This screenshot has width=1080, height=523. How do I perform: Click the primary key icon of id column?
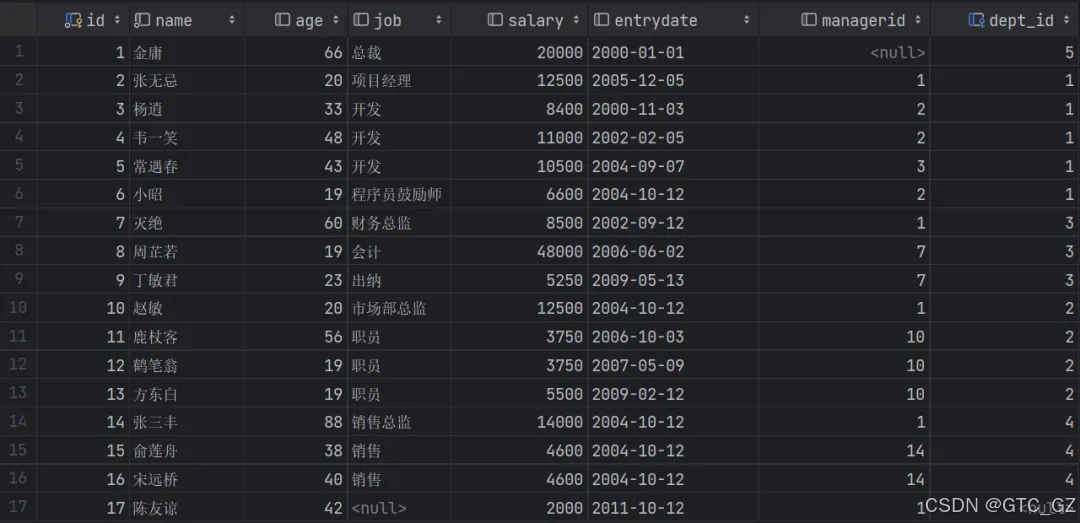click(x=73, y=21)
